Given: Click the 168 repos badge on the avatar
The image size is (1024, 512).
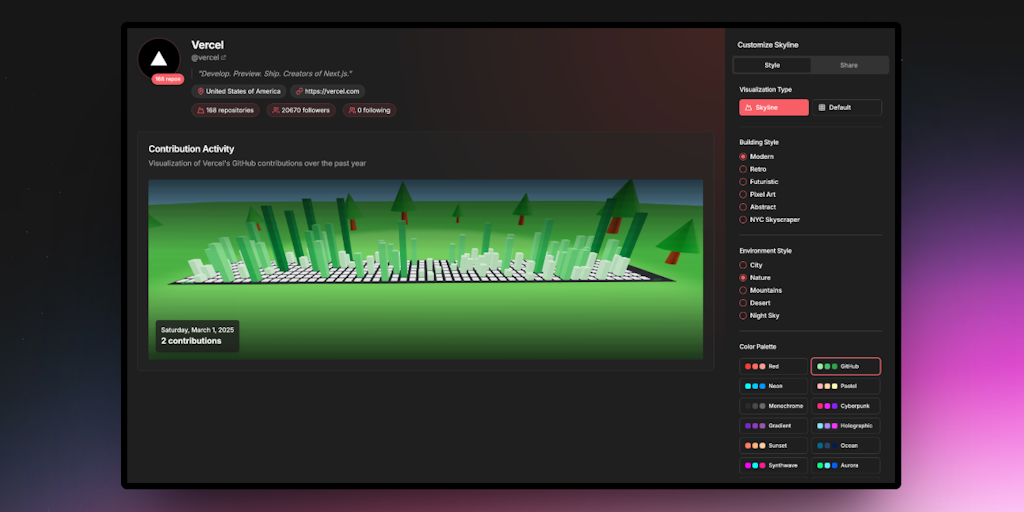Looking at the screenshot, I should pos(168,79).
